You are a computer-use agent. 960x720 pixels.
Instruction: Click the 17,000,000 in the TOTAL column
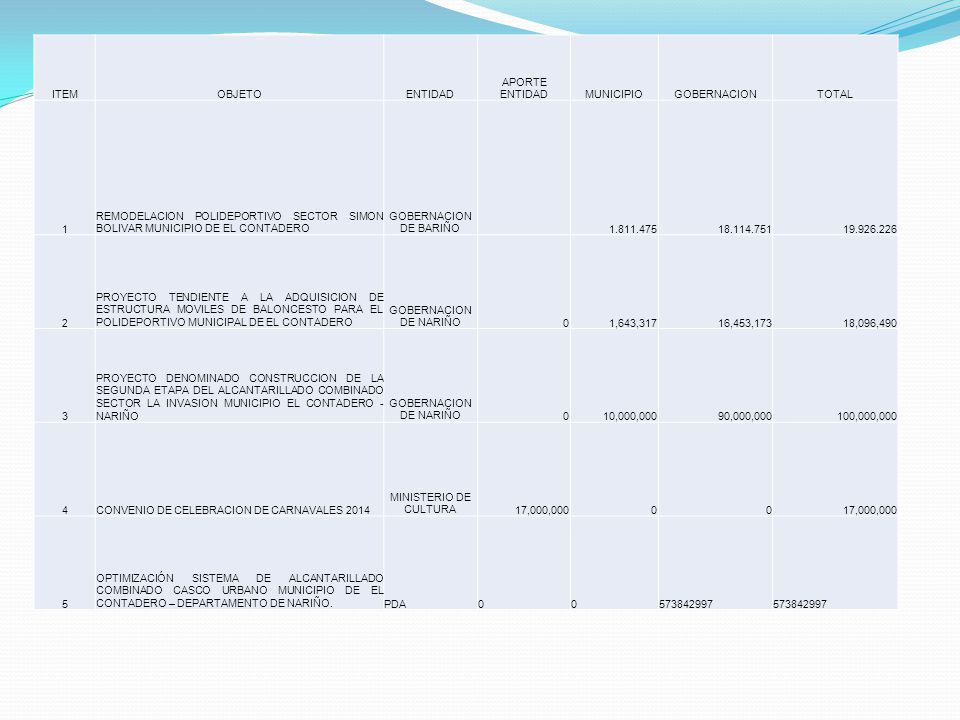point(870,511)
